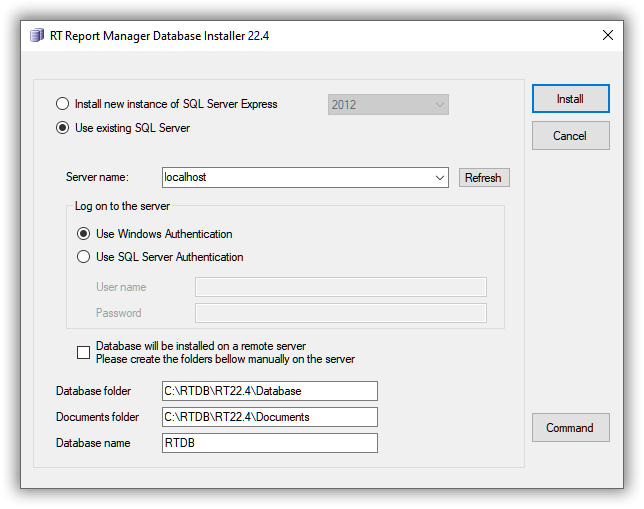The height and width of the screenshot is (509, 644).
Task: Click the Database name RTDB field
Action: pyautogui.click(x=270, y=443)
